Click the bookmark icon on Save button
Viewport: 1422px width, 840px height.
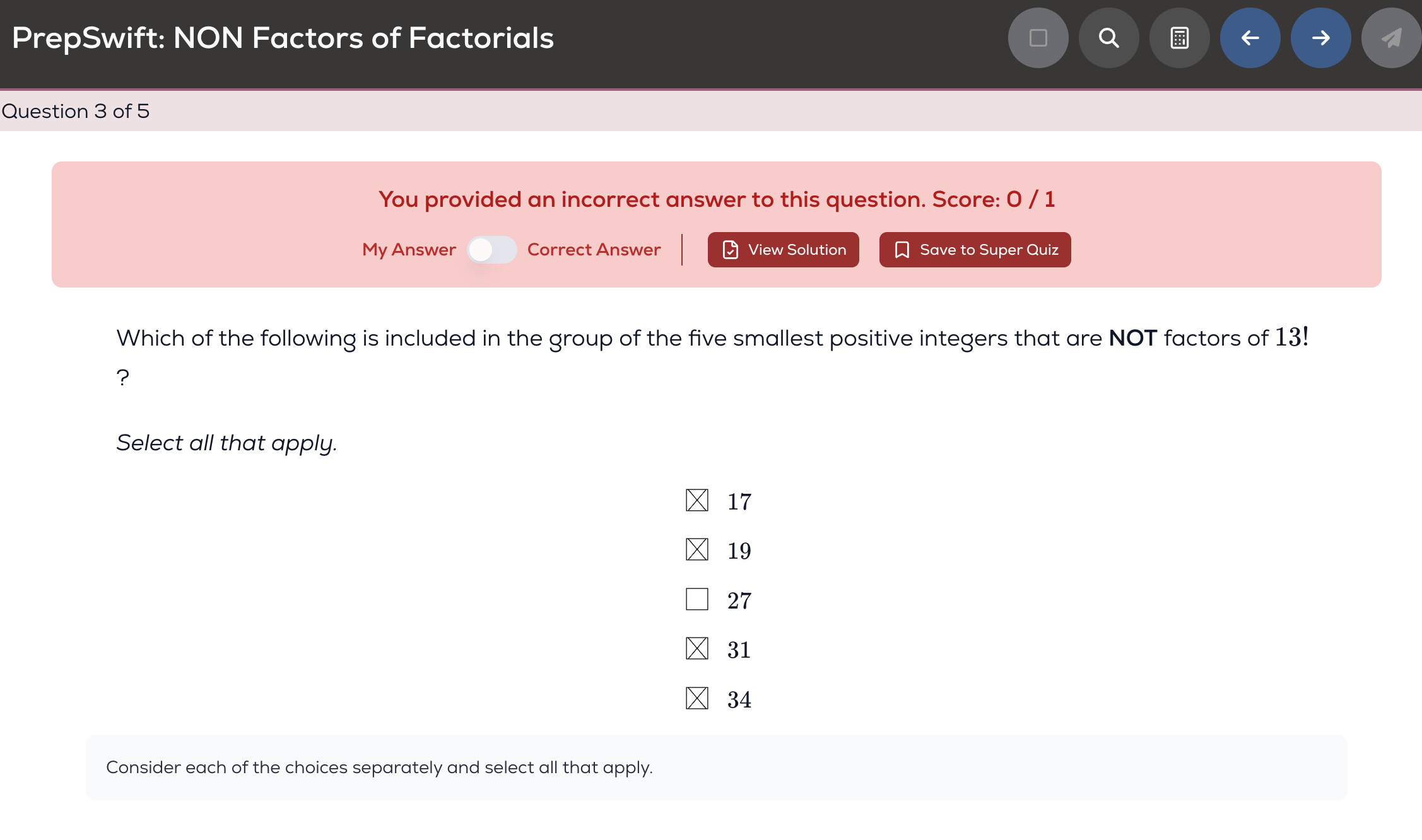[x=902, y=250]
